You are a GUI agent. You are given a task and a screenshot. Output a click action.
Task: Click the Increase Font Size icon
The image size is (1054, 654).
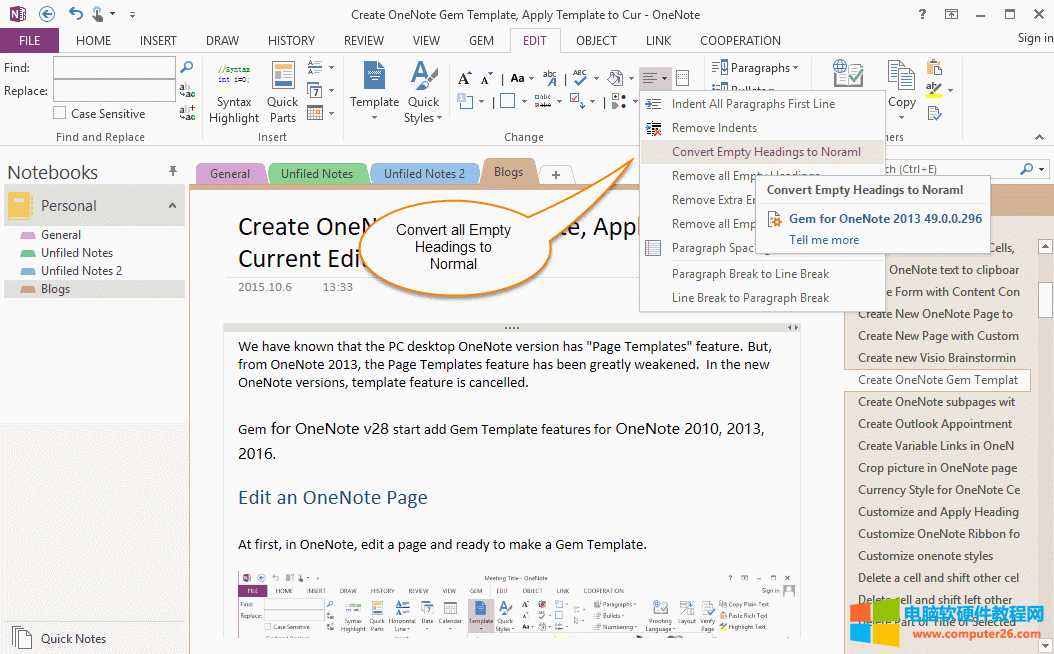(x=463, y=78)
